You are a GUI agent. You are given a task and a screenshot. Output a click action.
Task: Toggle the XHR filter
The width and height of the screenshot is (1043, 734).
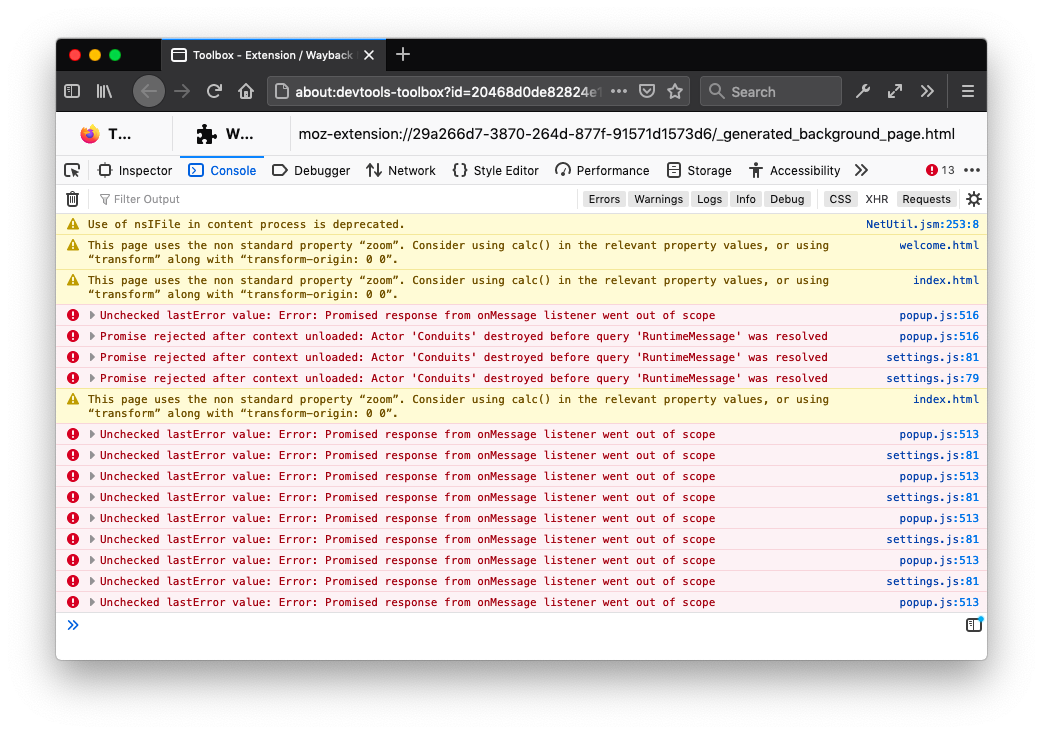click(x=877, y=199)
